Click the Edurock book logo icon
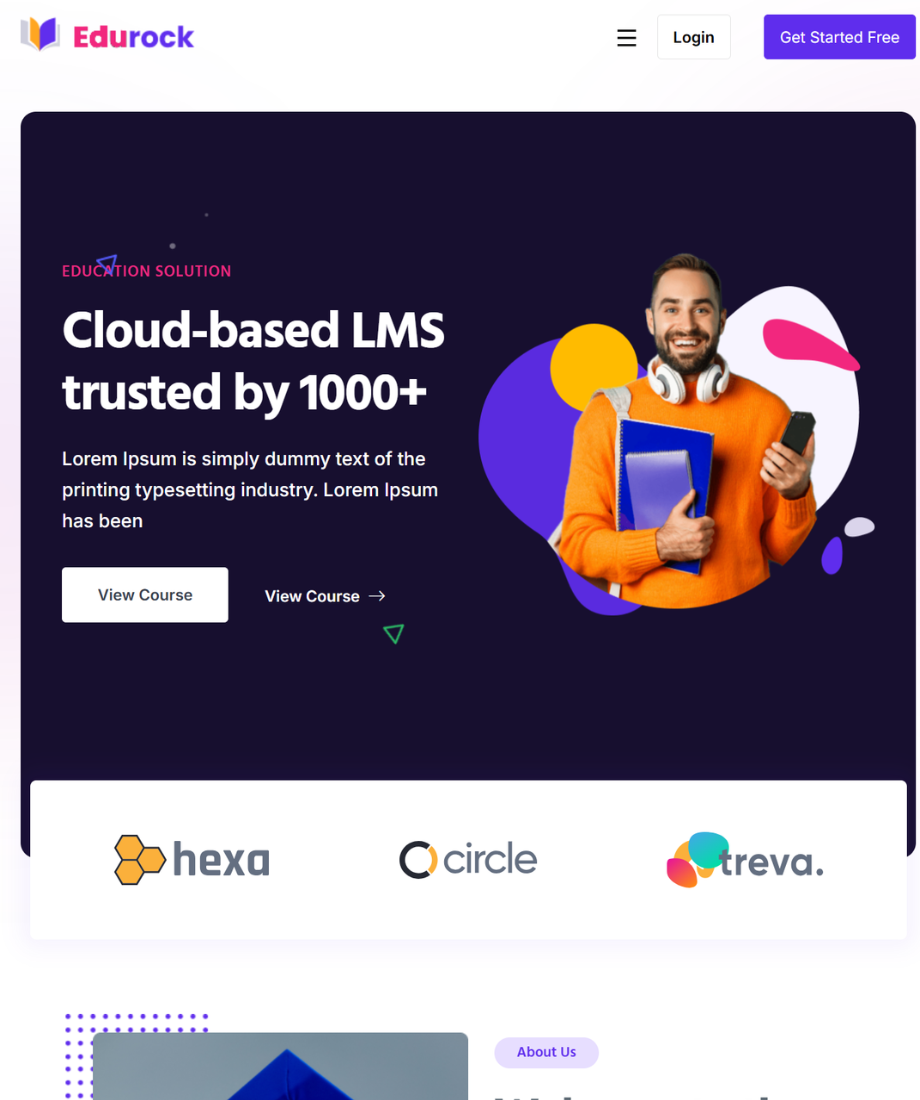 click(39, 34)
